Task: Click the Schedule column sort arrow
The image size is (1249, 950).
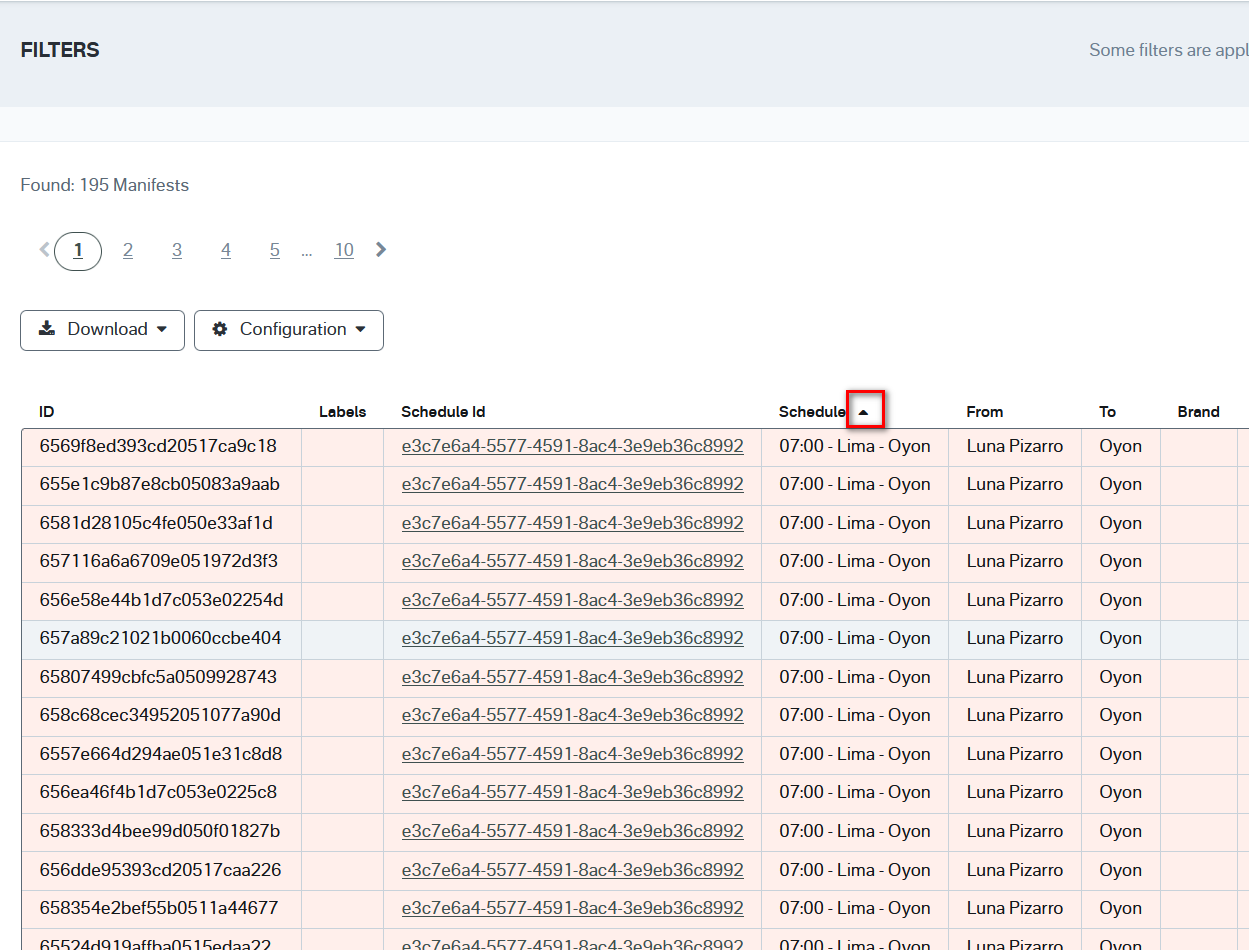Action: pos(864,411)
